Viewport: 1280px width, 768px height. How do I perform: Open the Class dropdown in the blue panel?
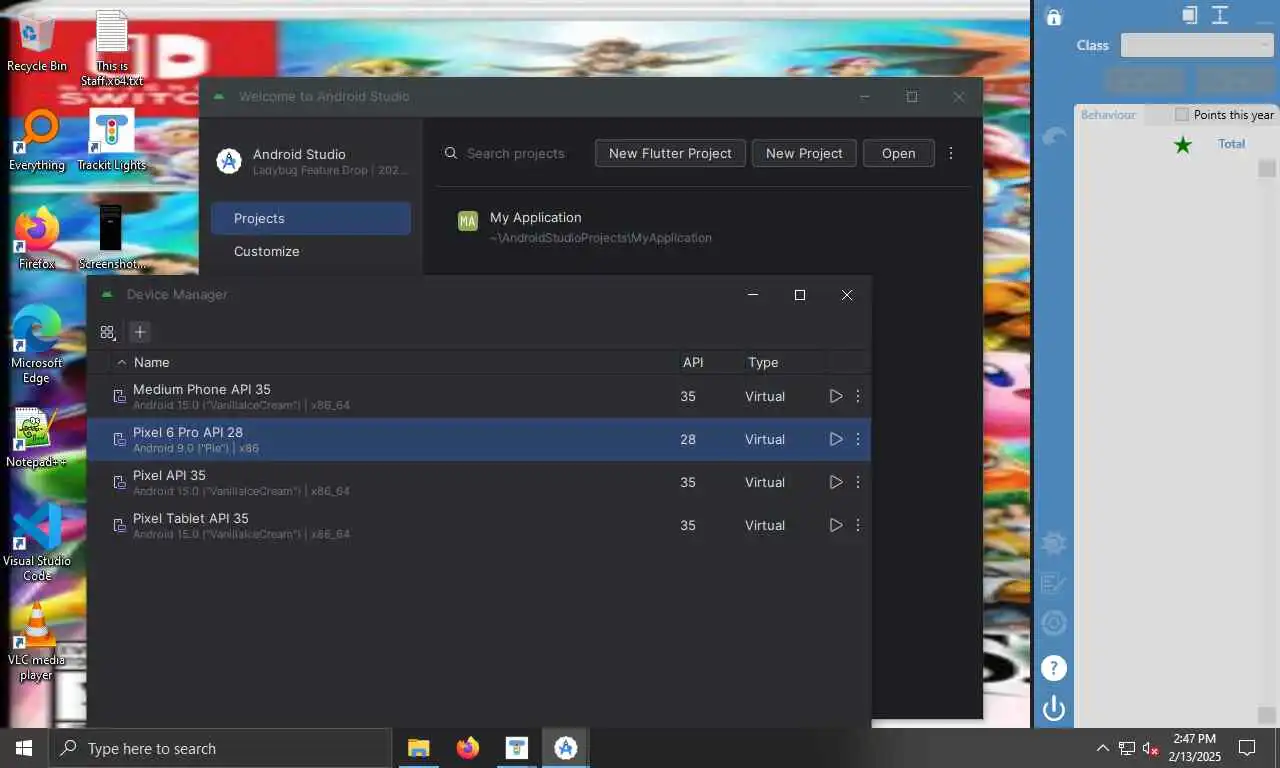[1196, 45]
